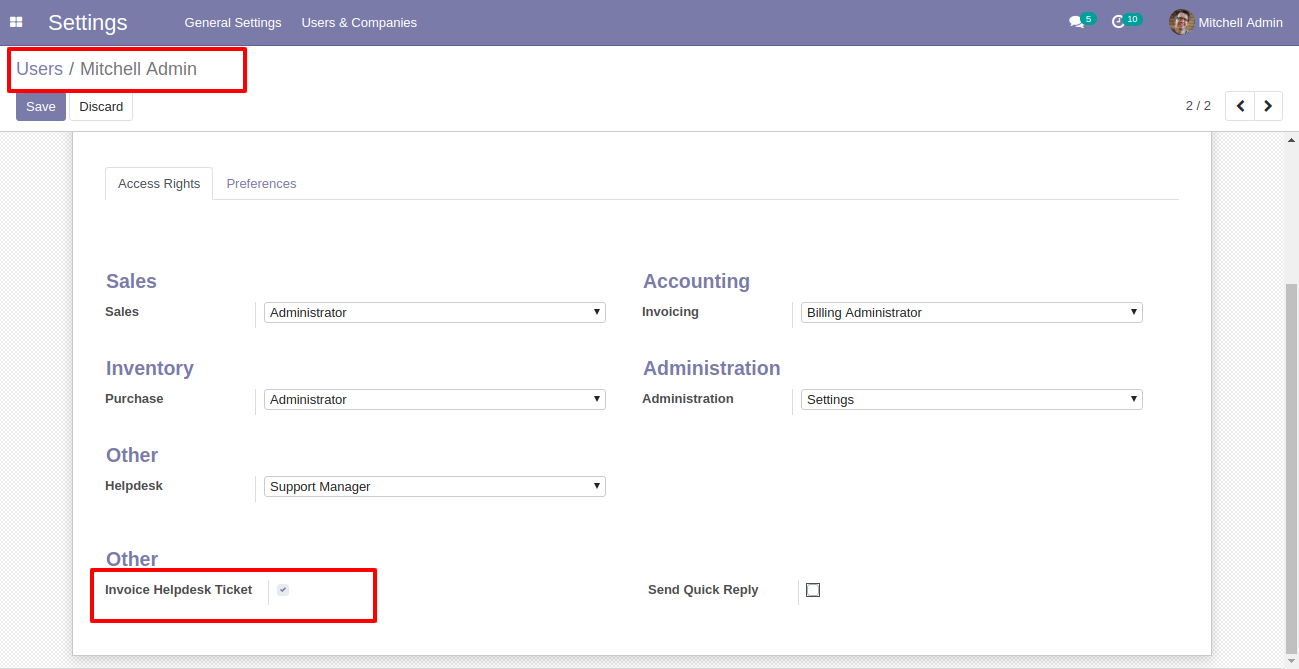This screenshot has width=1299, height=669.
Task: Click Mitchell Admin avatar picture
Action: pyautogui.click(x=1181, y=22)
